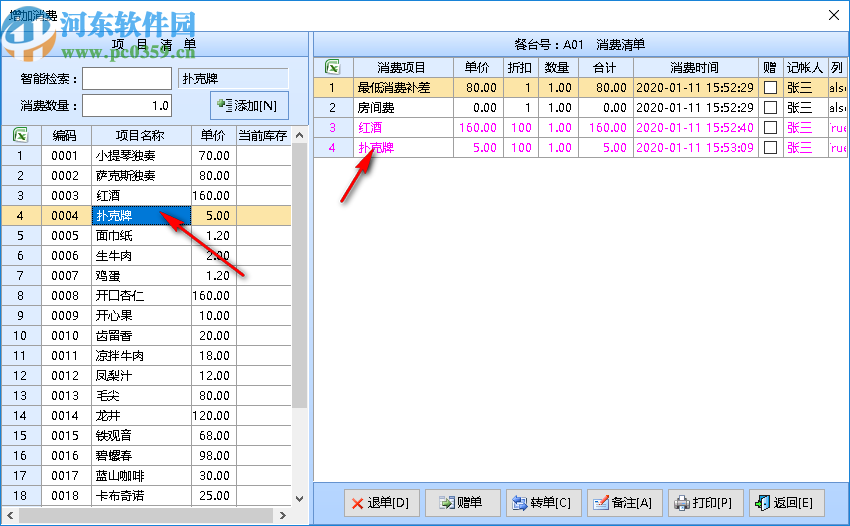Click the timestamp 2020-01-11 15:53:09
The image size is (850, 526).
(696, 148)
